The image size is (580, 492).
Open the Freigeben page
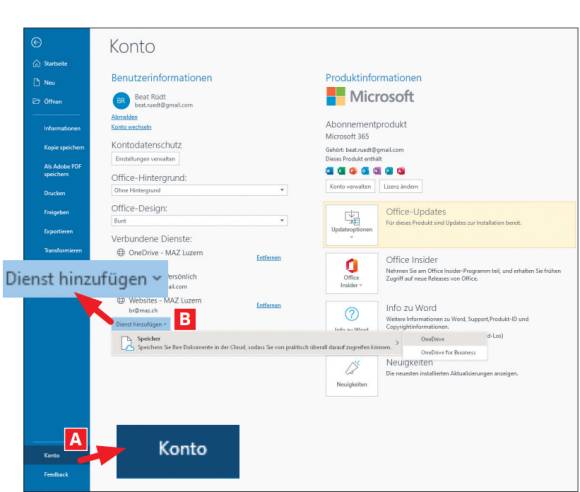[56, 212]
